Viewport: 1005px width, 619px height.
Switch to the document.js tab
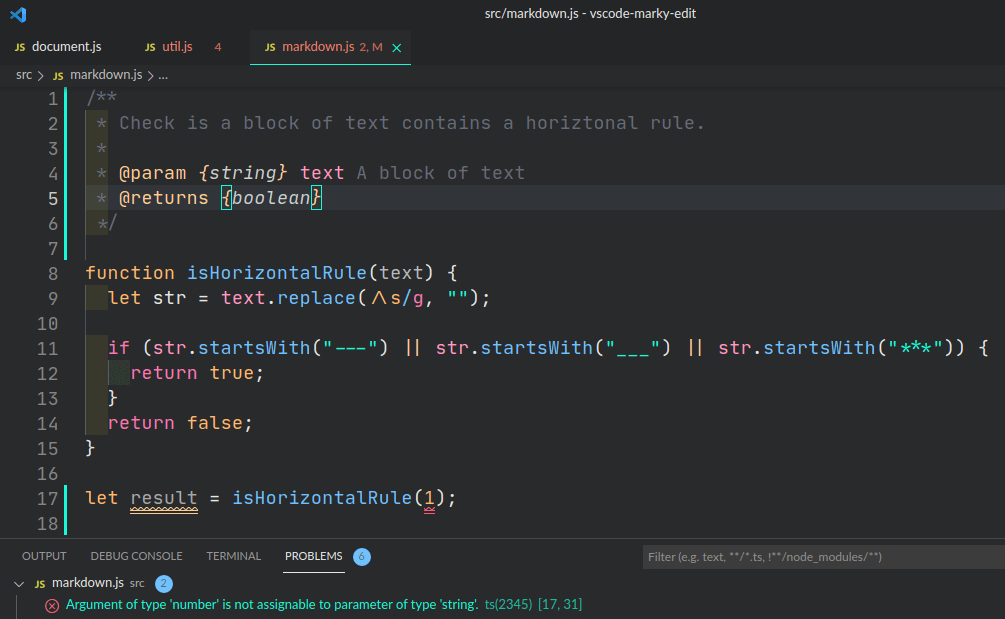pyautogui.click(x=67, y=46)
